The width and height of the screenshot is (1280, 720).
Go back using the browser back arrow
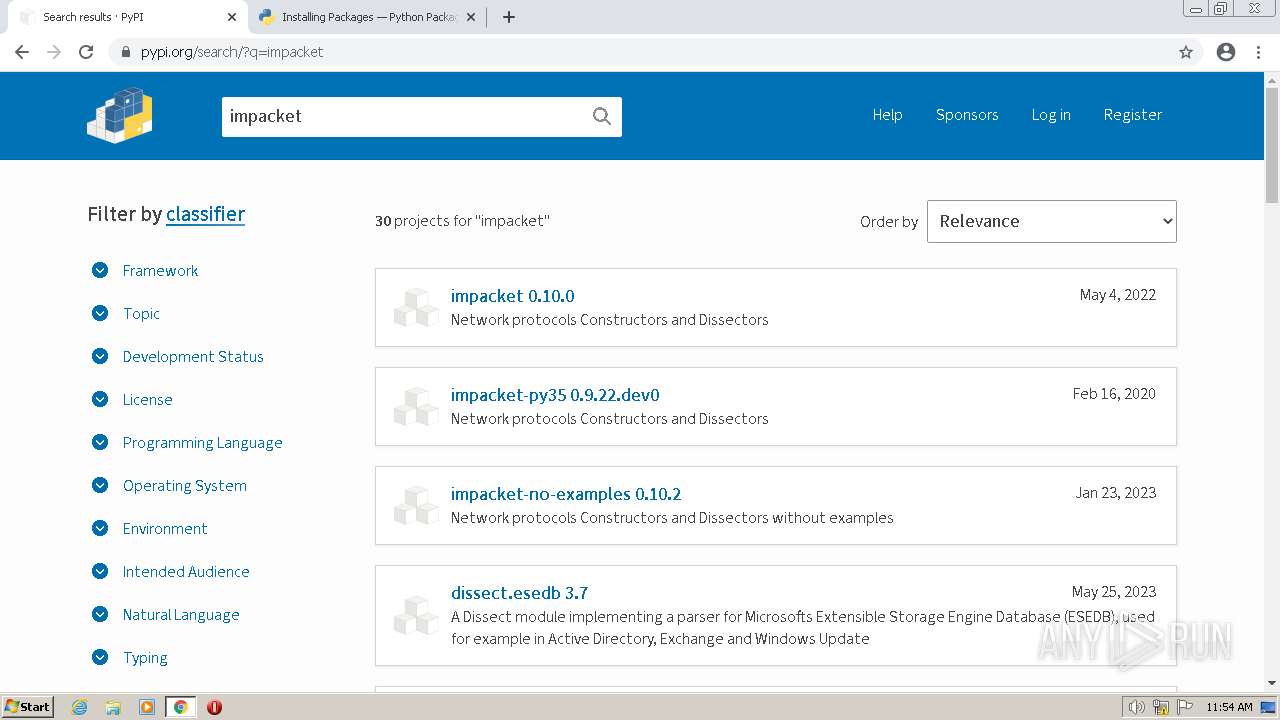tap(22, 52)
